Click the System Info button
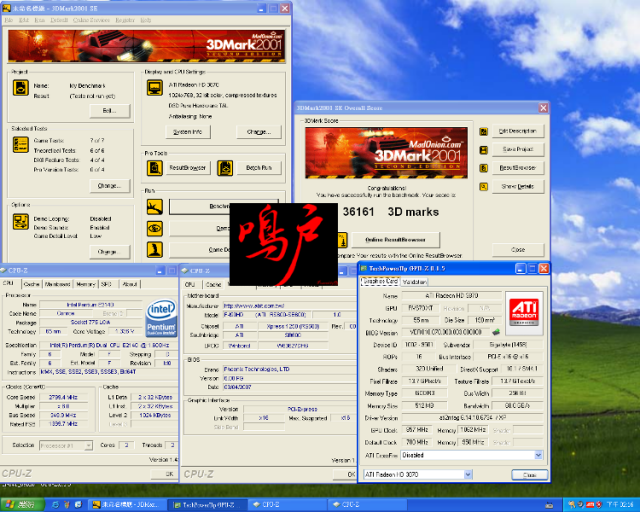Screen dimensions: 640x512 click(188, 132)
